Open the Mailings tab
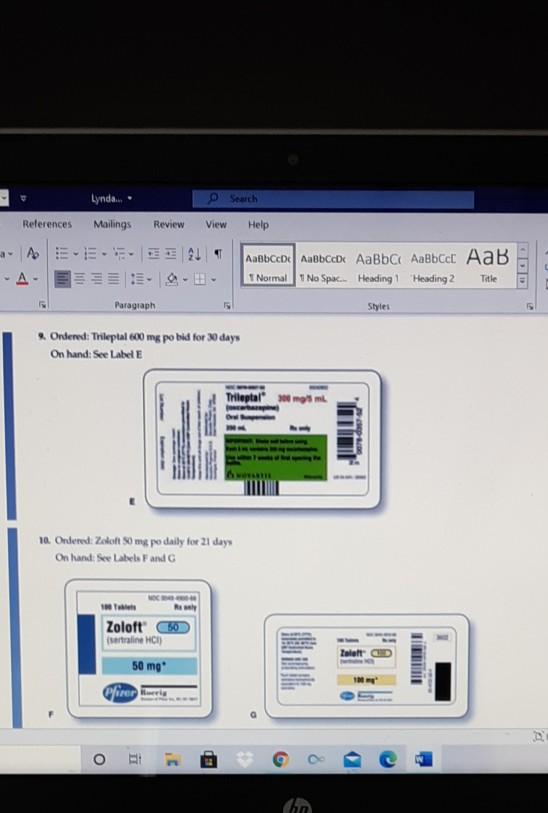Image resolution: width=548 pixels, height=813 pixels. 112,224
